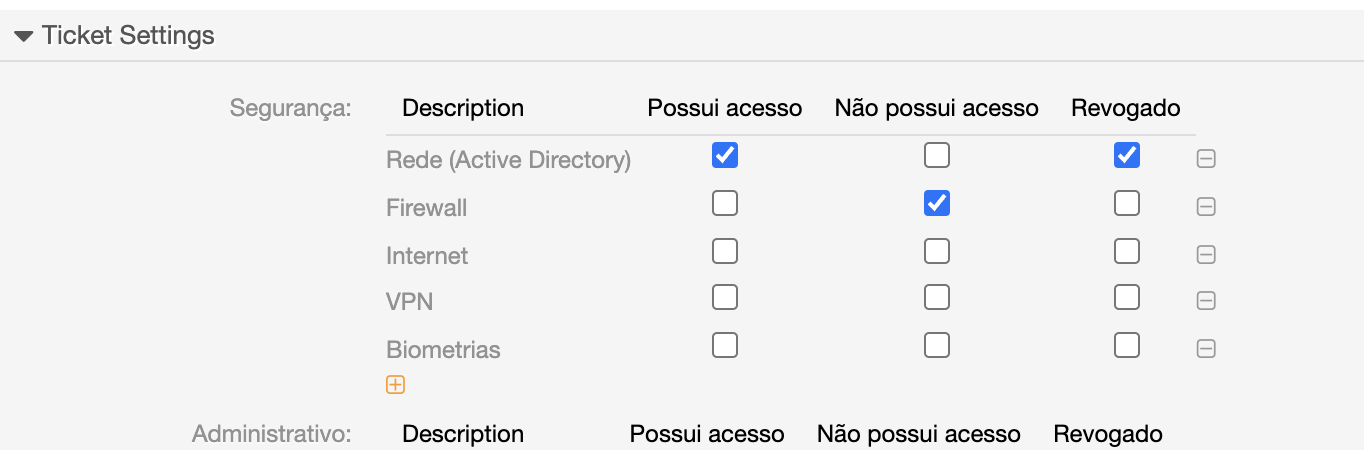Remove the Rede (Active Directory) row
This screenshot has width=1364, height=450.
click(1206, 159)
